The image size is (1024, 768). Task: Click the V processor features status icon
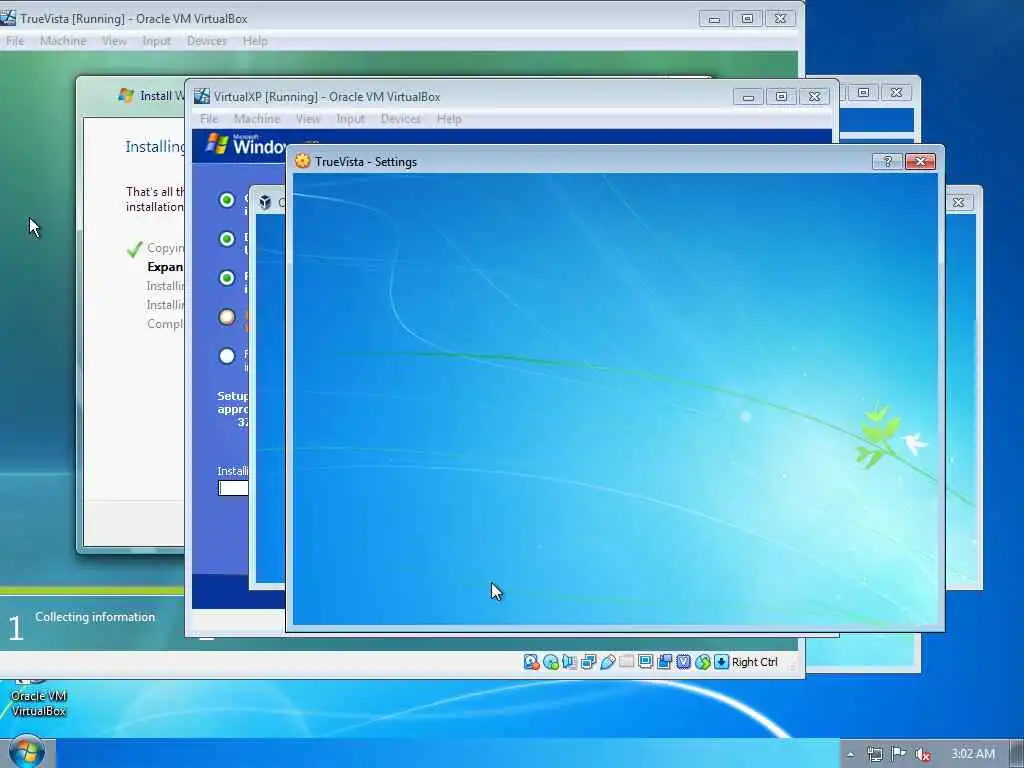pos(683,662)
